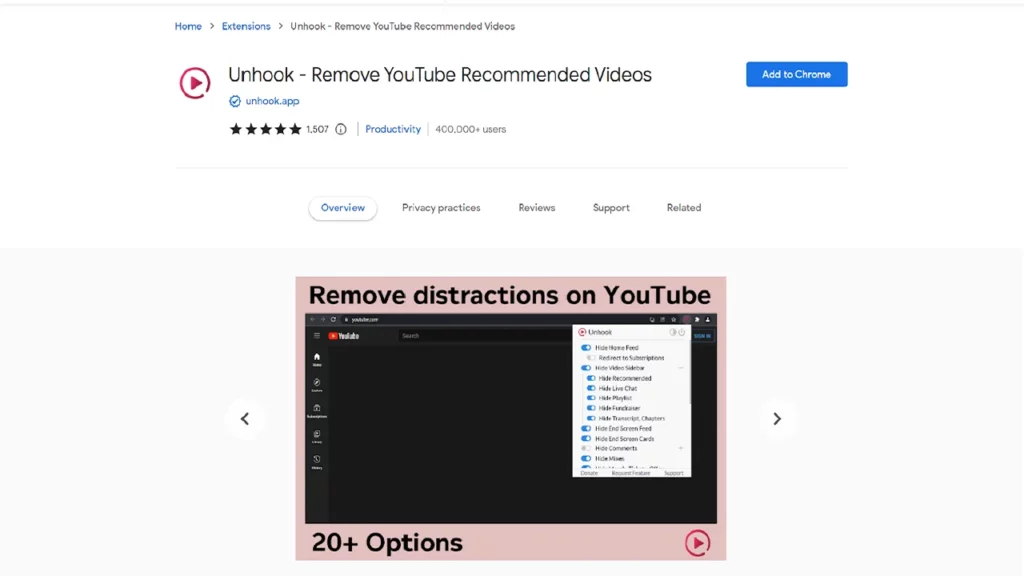Navigate to Extensions in the breadcrumb
The image size is (1024, 576).
click(x=246, y=26)
